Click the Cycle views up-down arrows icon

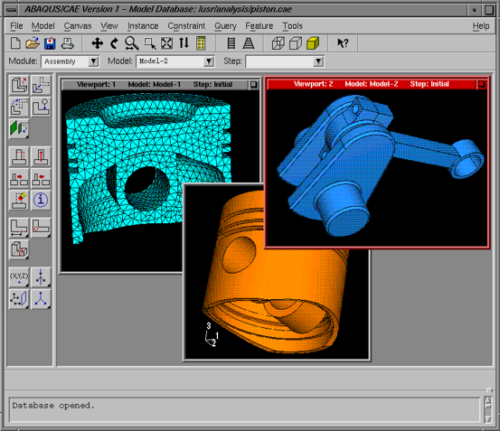[184, 43]
